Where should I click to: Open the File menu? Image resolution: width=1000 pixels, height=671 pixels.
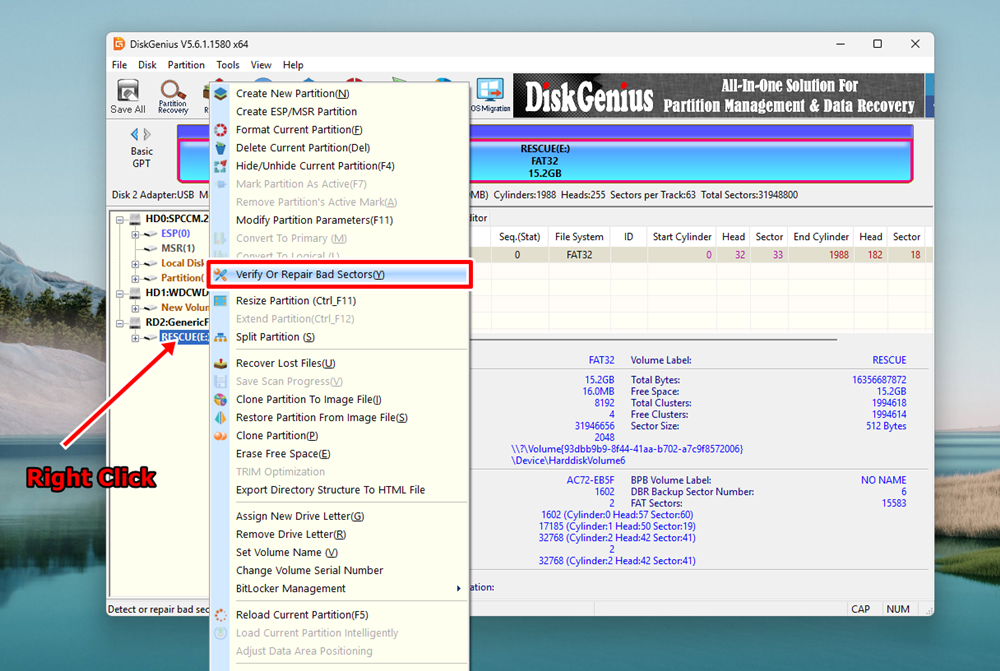119,65
